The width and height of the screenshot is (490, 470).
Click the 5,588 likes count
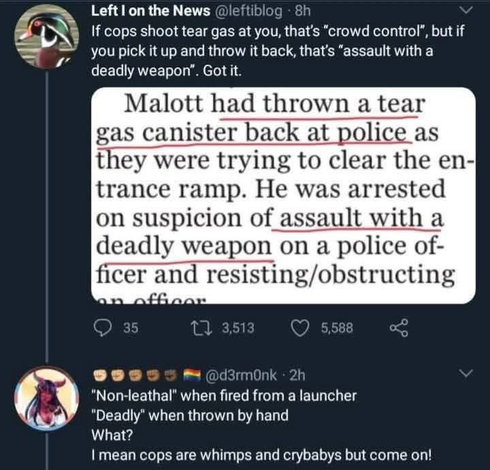point(337,328)
